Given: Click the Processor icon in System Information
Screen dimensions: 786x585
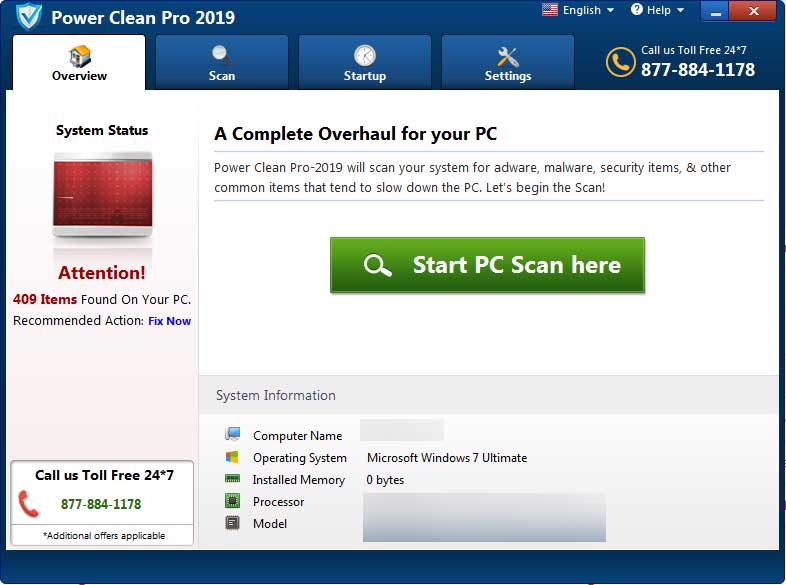Looking at the screenshot, I should click(x=233, y=501).
